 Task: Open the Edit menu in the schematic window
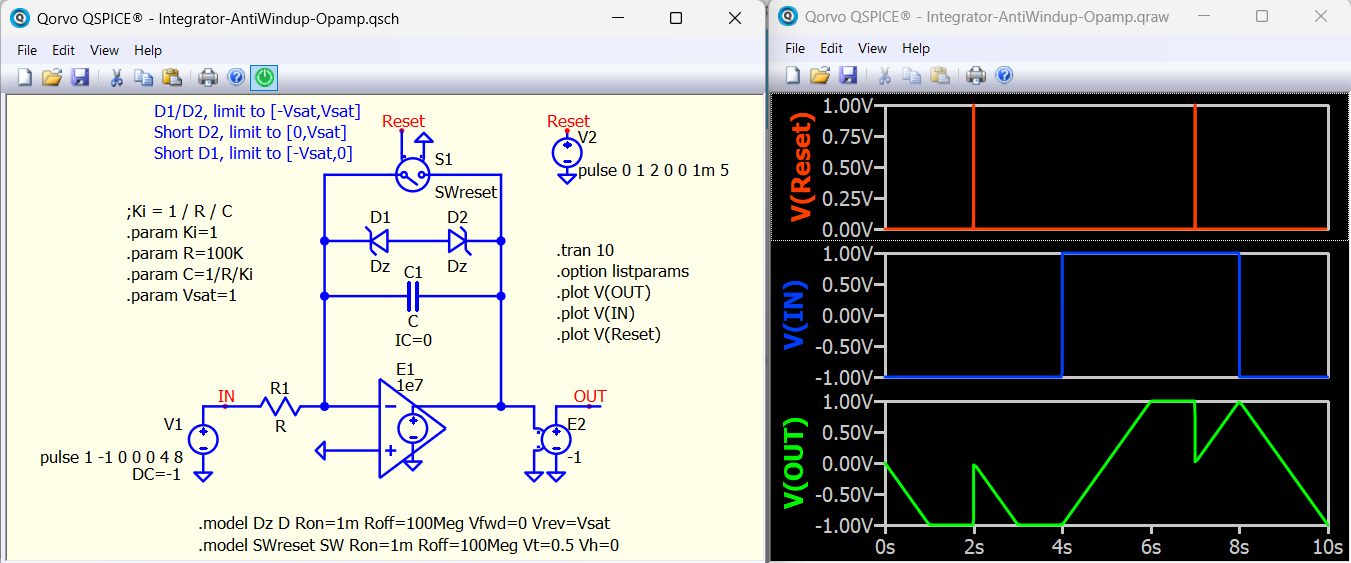[63, 50]
